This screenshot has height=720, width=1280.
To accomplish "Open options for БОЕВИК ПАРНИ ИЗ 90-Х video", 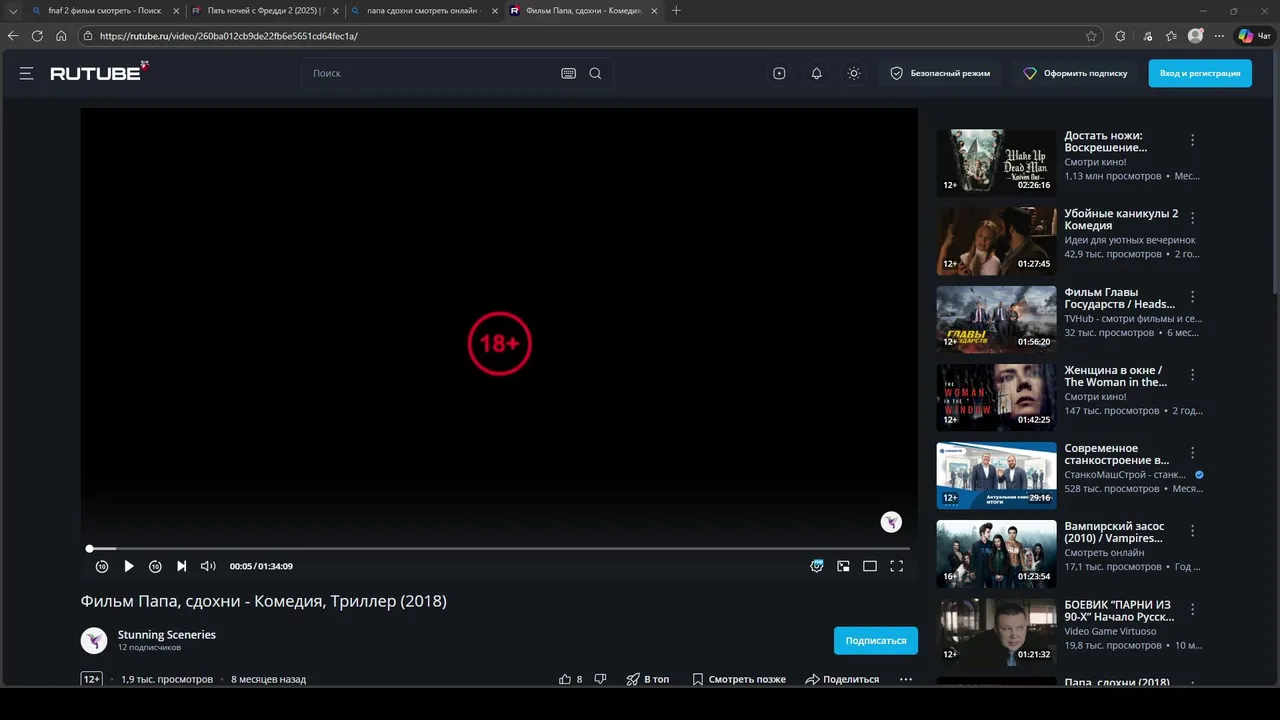I will coord(1192,609).
